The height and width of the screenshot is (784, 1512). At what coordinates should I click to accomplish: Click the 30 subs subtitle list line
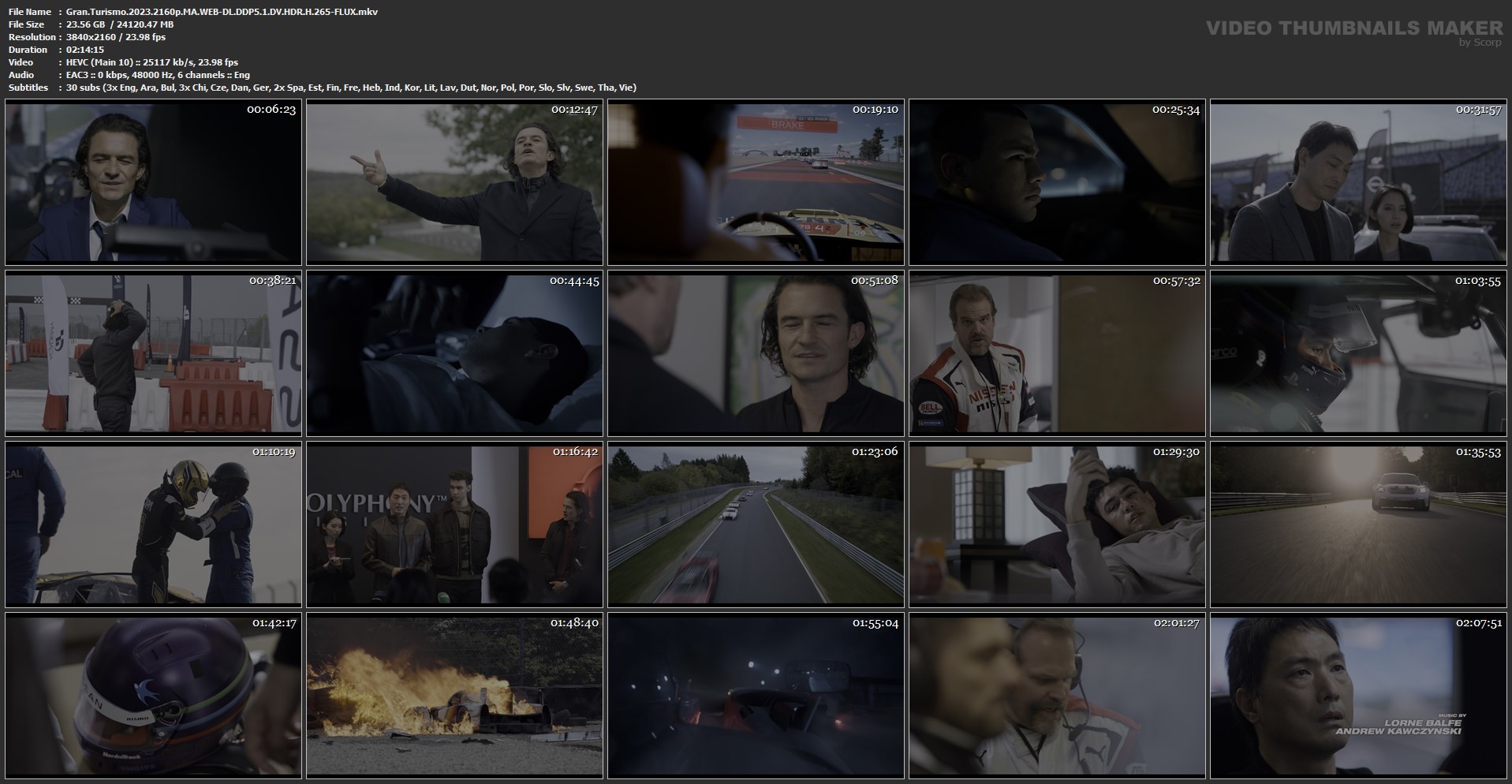(x=351, y=88)
